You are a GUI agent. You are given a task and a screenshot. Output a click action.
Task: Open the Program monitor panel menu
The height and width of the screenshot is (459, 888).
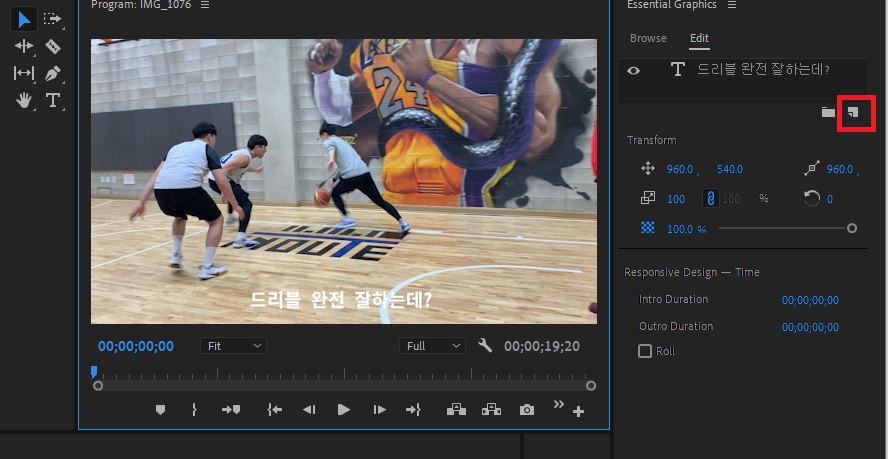(205, 5)
